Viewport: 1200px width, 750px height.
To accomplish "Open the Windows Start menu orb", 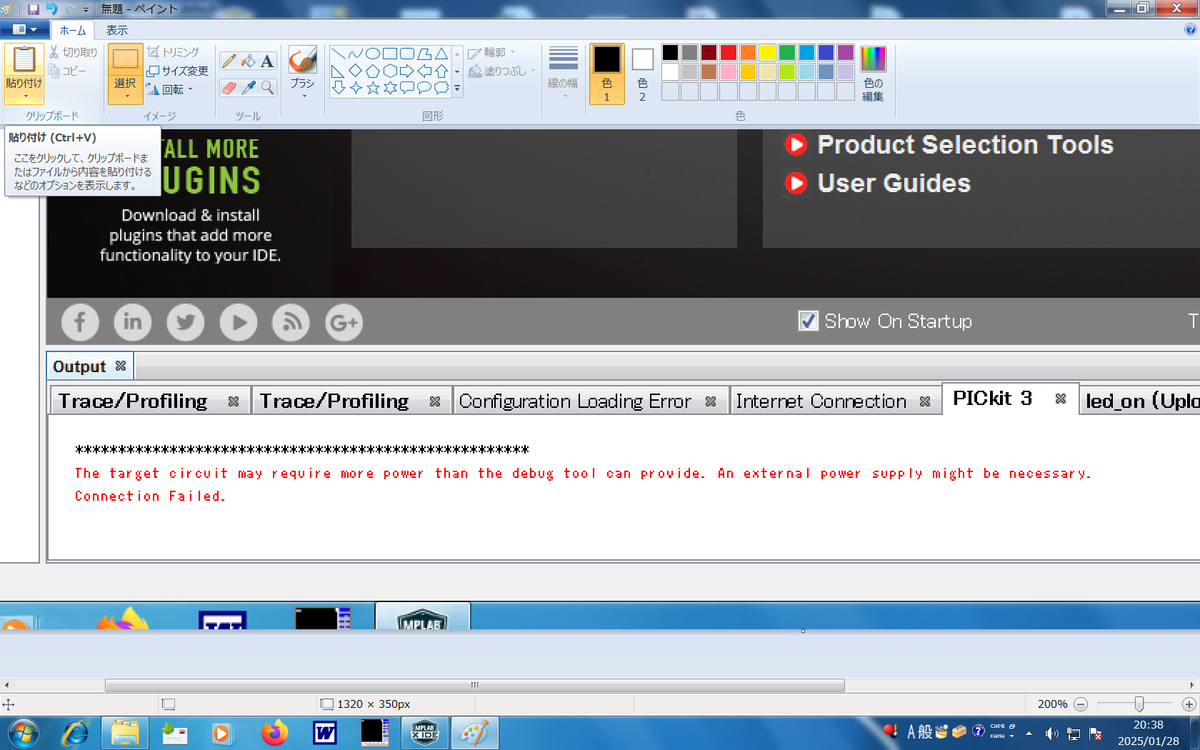I will tap(22, 733).
